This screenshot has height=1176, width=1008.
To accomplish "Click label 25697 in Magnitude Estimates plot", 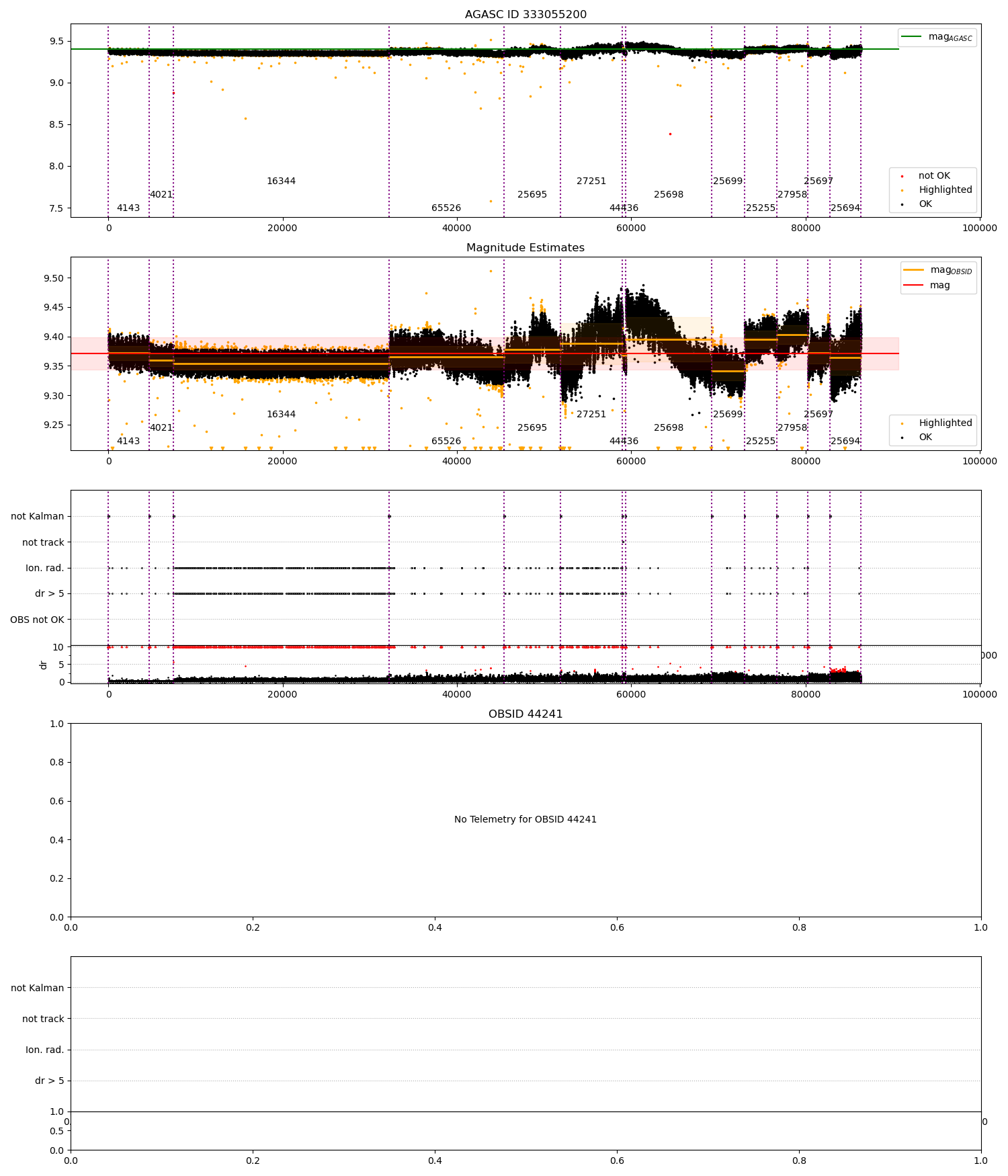I will click(x=818, y=414).
